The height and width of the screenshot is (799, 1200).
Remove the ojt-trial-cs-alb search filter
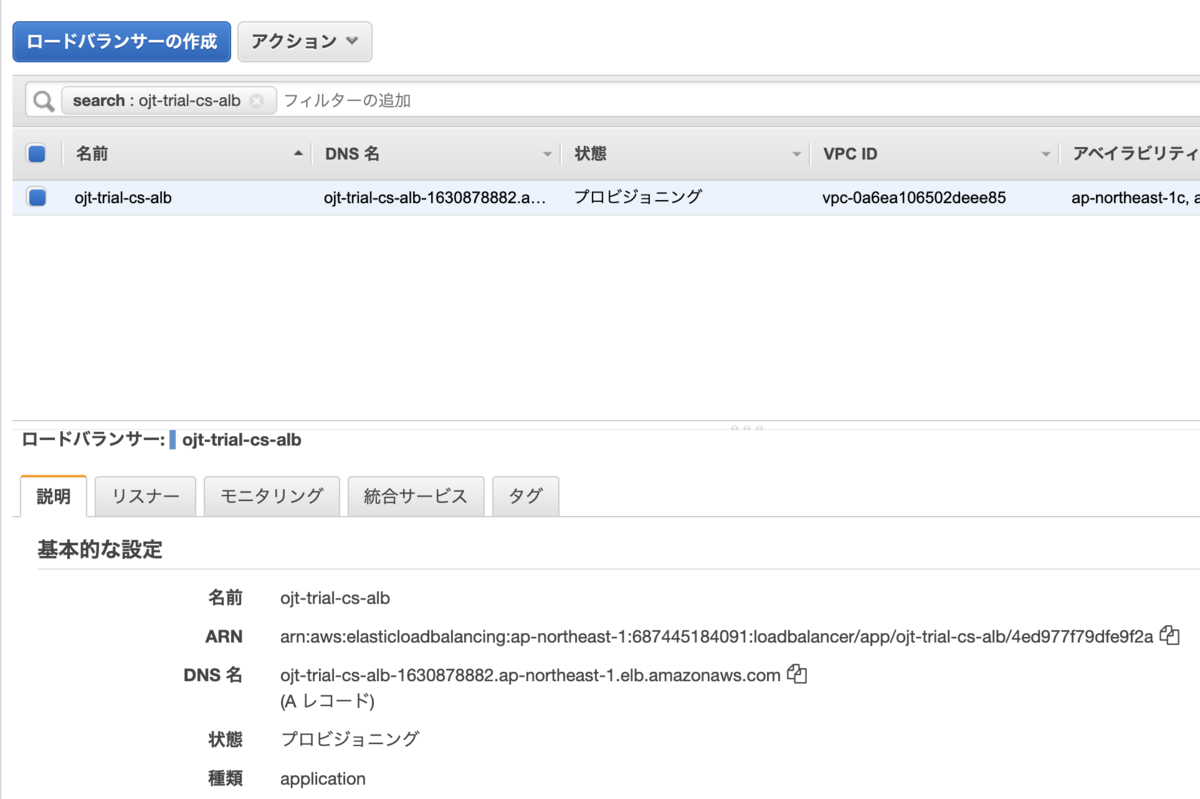click(x=258, y=100)
